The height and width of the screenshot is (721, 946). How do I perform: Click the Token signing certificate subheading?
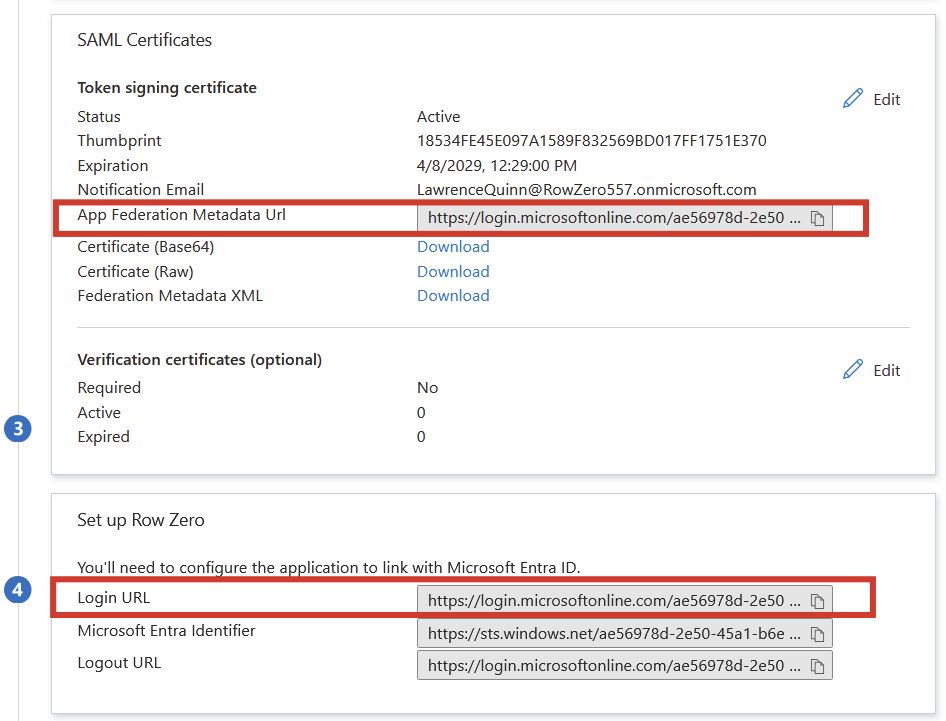tap(167, 88)
